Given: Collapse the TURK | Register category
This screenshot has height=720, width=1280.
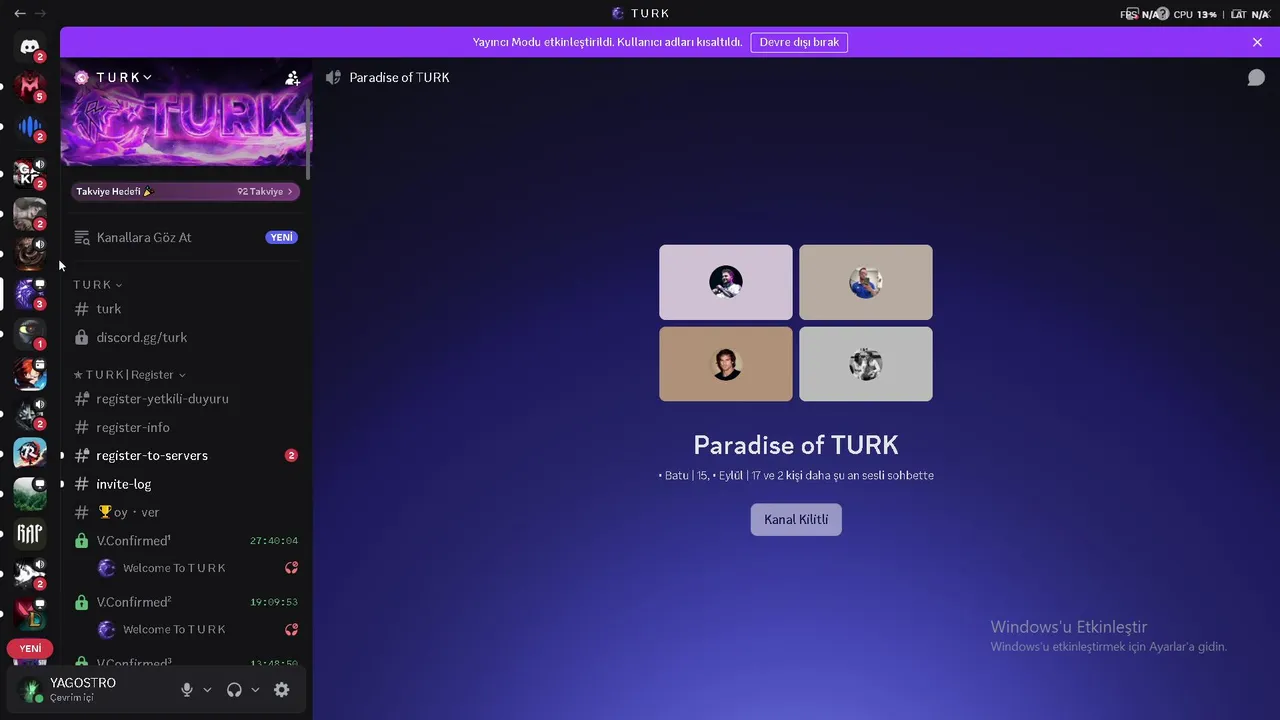Looking at the screenshot, I should coord(130,375).
